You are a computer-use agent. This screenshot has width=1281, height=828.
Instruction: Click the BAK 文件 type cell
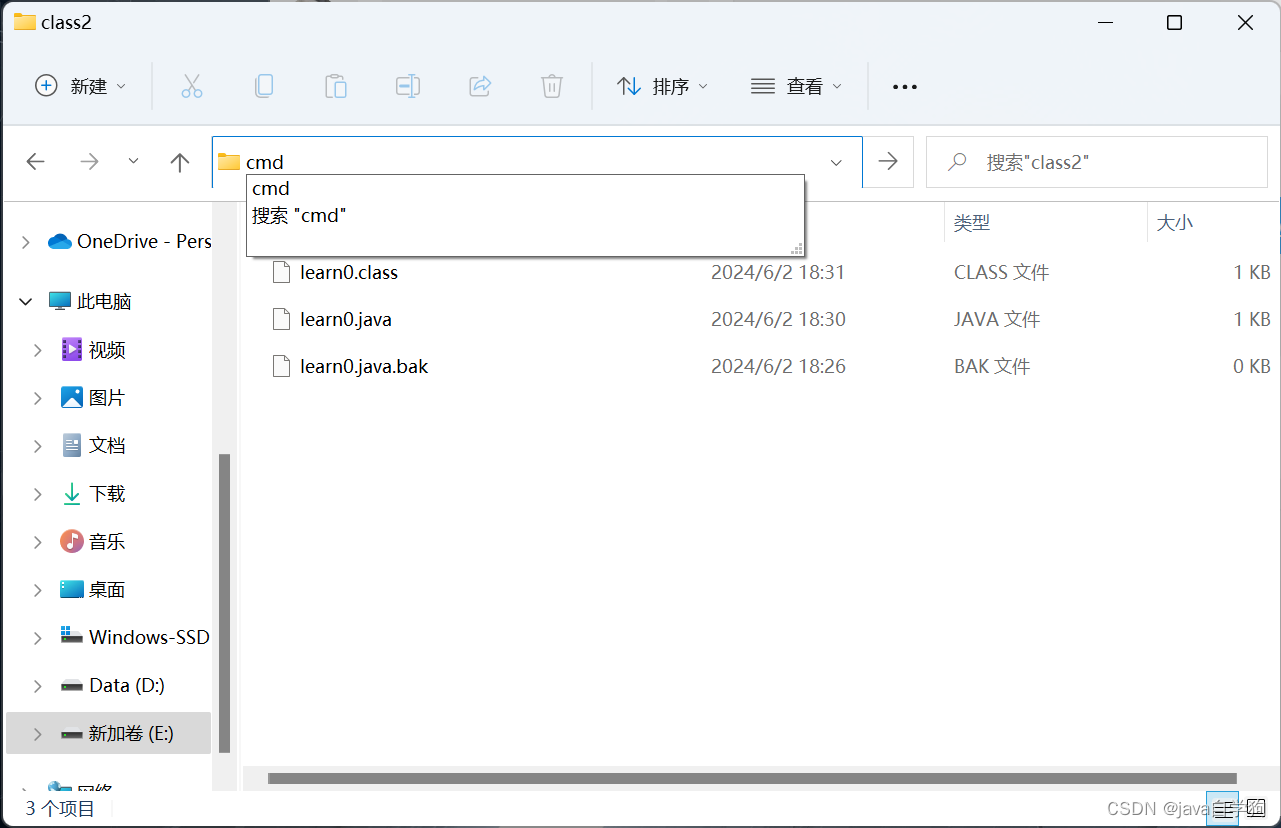point(992,366)
